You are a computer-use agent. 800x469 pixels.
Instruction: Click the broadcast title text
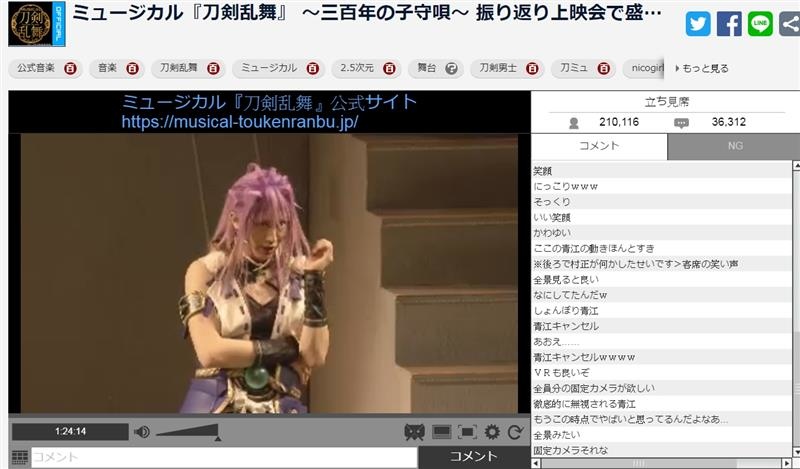[x=367, y=13]
